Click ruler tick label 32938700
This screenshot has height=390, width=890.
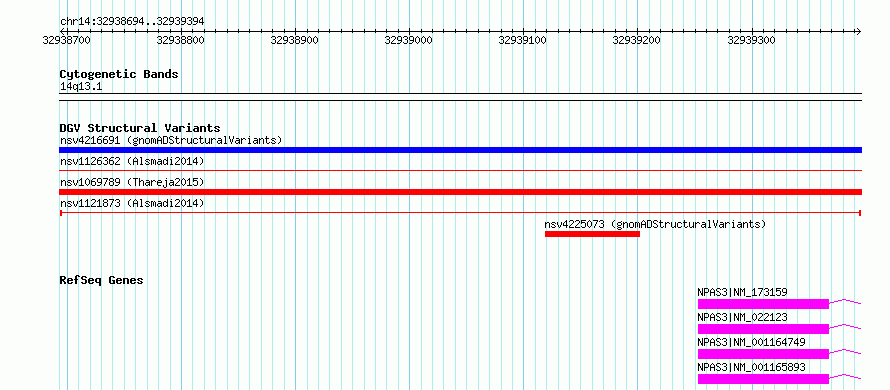(66, 40)
